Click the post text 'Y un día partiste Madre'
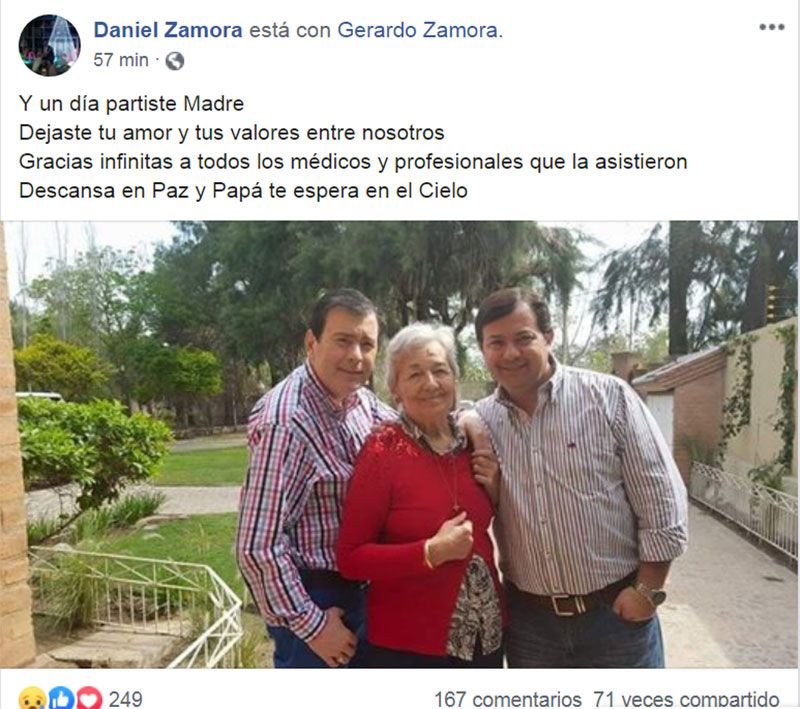Screen dimensions: 800x709 coord(132,104)
